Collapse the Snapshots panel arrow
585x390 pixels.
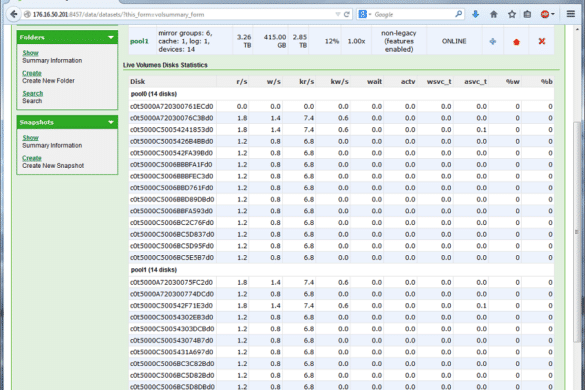tap(111, 122)
